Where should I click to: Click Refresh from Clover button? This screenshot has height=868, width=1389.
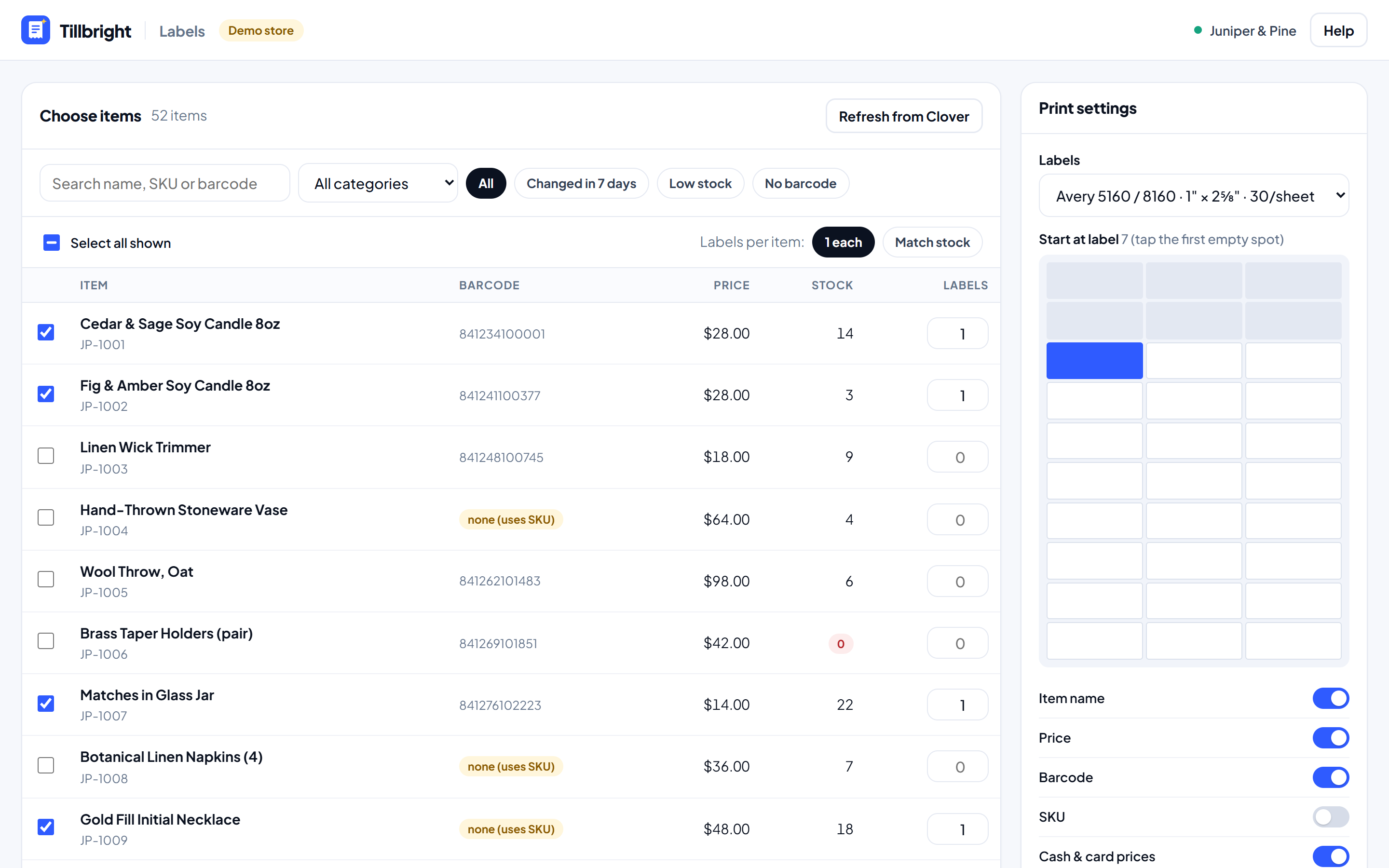904,117
